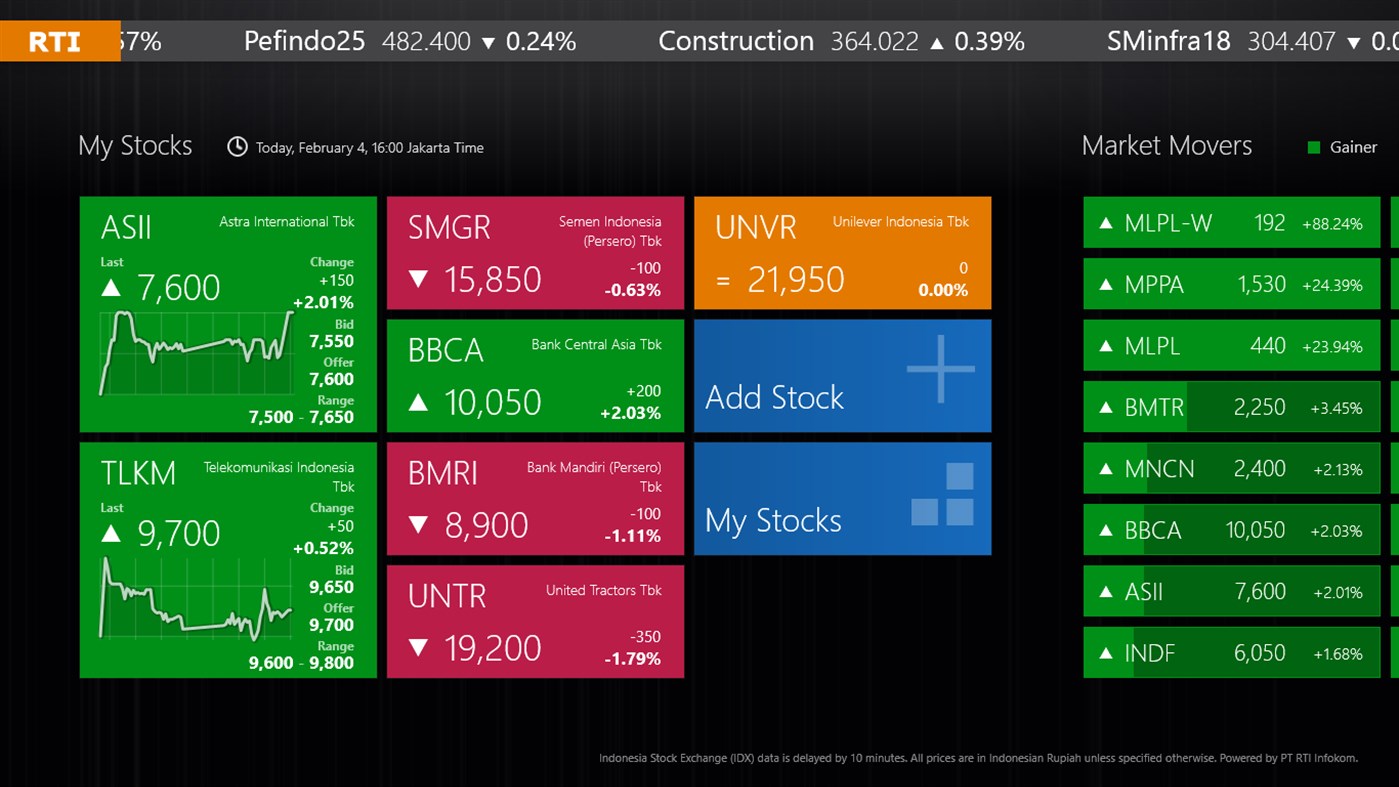Viewport: 1399px width, 787px height.
Task: Click the down-triangle on the UNTR tile
Action: coord(418,648)
